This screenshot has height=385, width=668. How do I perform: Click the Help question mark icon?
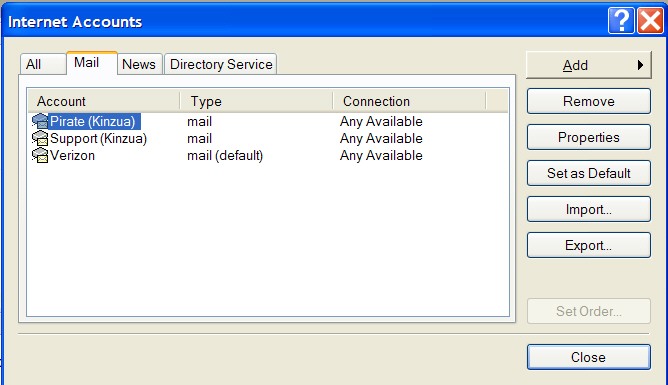[x=621, y=20]
